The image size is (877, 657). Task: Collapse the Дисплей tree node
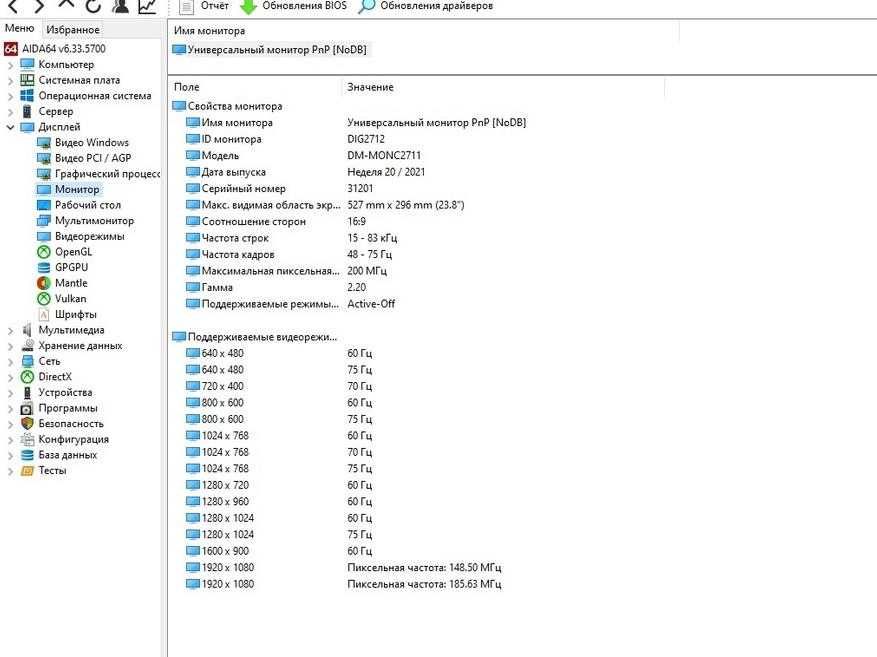click(x=10, y=127)
